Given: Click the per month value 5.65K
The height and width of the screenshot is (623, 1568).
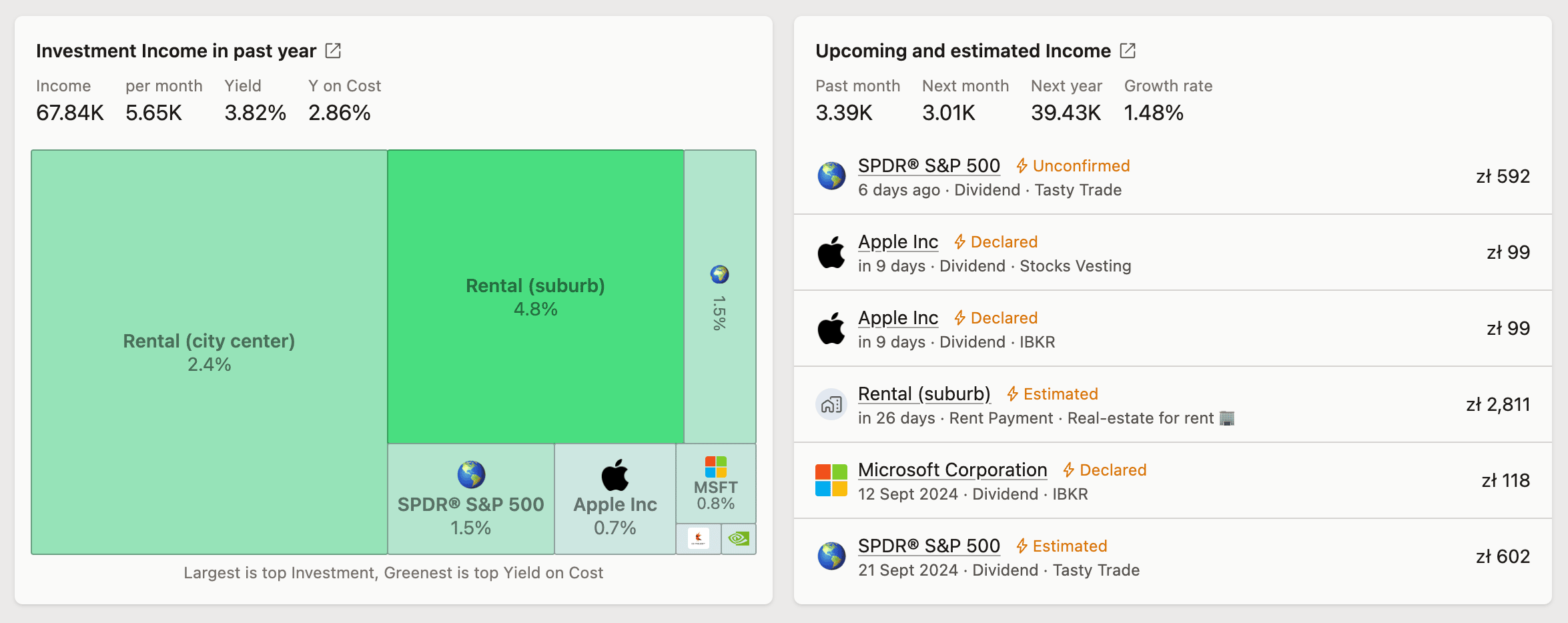Looking at the screenshot, I should point(153,113).
